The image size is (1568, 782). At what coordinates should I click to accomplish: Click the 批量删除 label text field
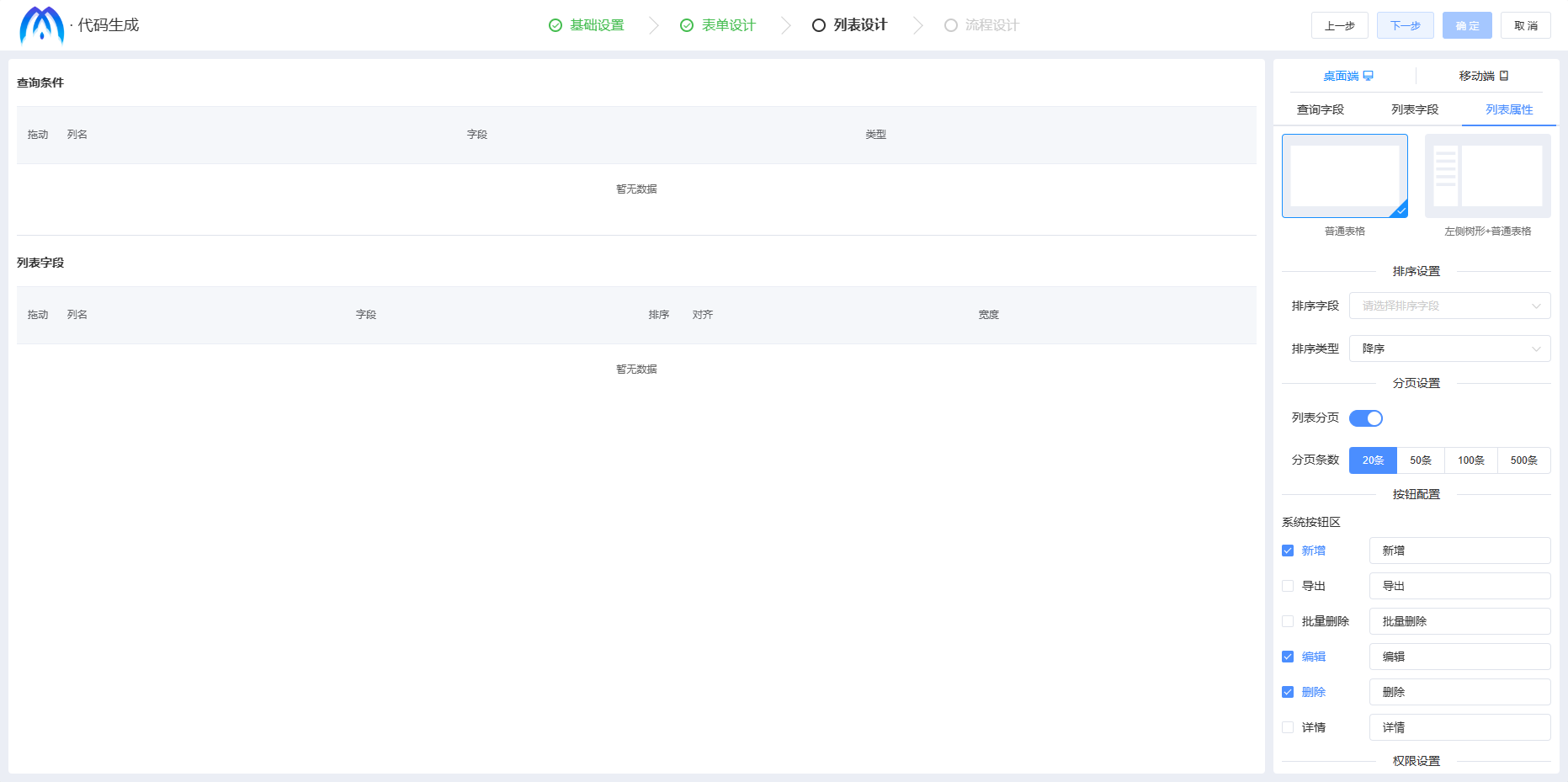pos(1460,621)
